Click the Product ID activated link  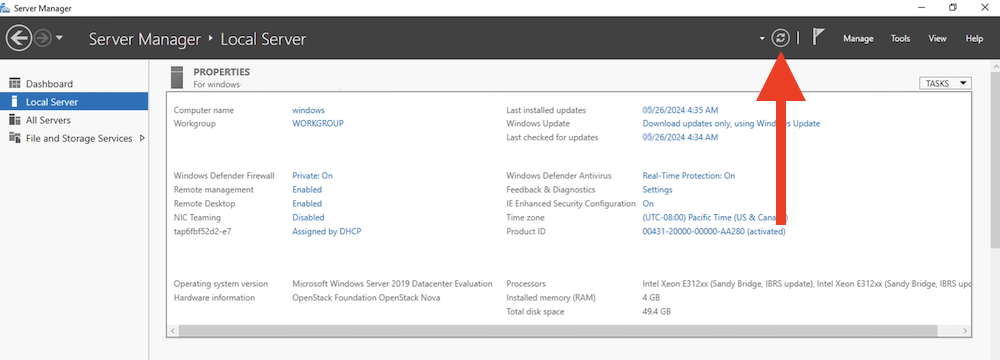pyautogui.click(x=714, y=232)
